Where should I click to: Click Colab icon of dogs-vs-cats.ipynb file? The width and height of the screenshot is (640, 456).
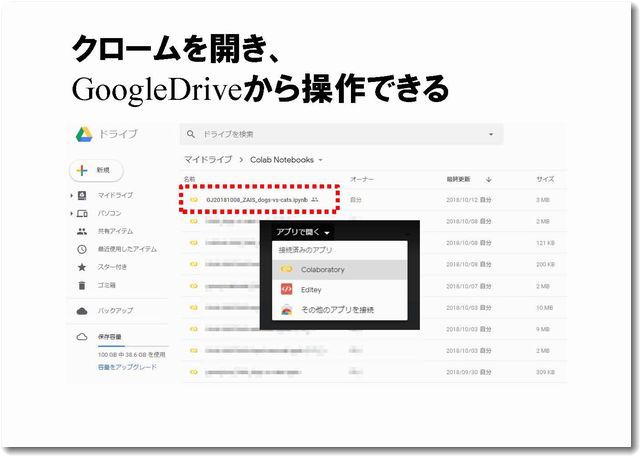pyautogui.click(x=194, y=200)
